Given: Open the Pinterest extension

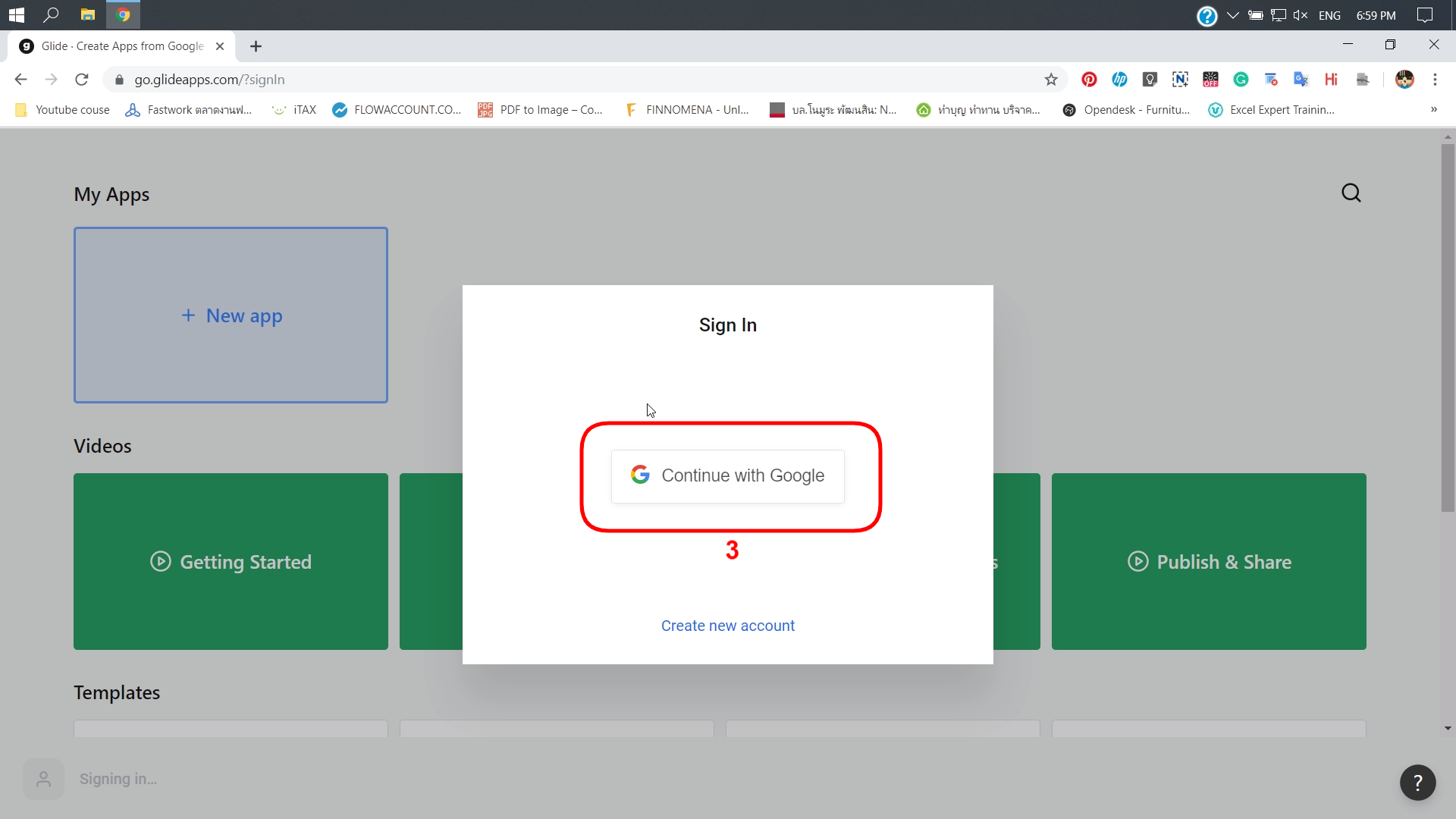Looking at the screenshot, I should coord(1089,80).
